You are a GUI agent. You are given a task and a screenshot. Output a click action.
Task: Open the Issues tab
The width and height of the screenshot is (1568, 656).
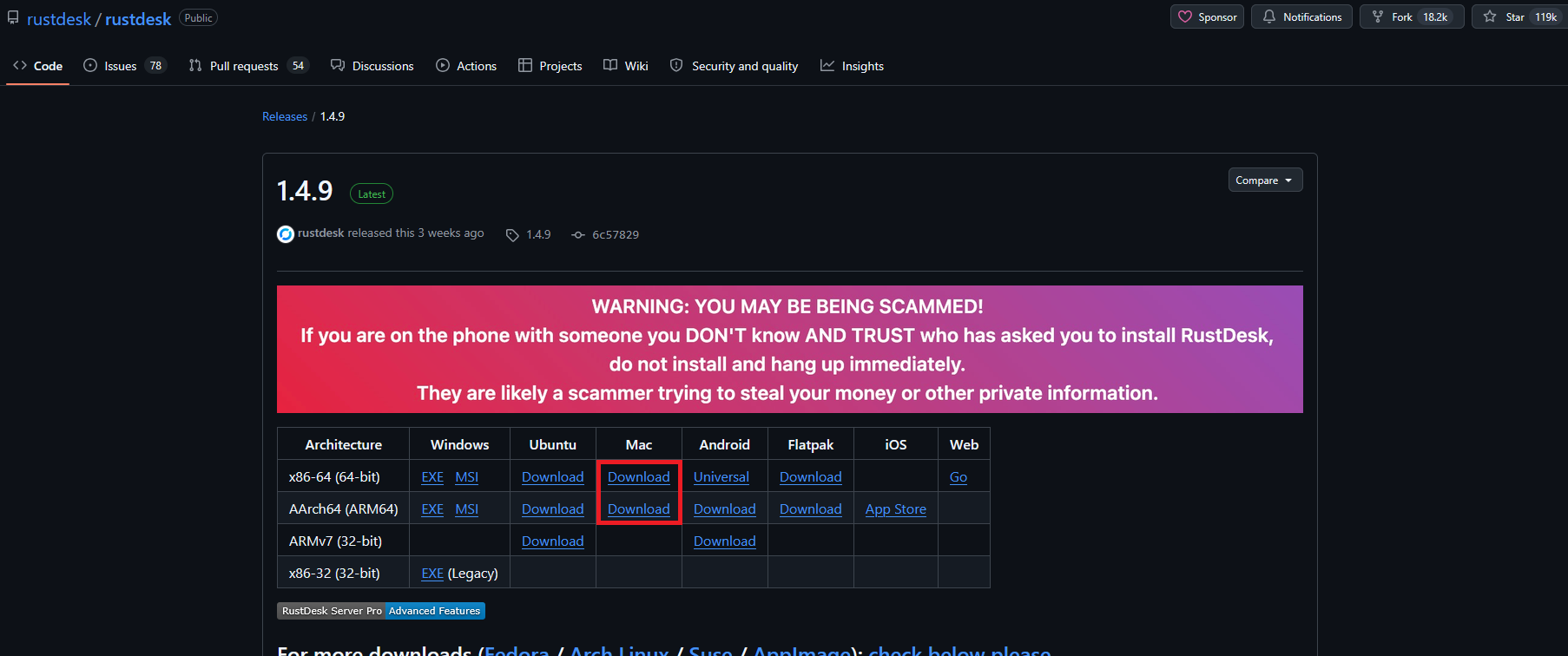(x=124, y=66)
